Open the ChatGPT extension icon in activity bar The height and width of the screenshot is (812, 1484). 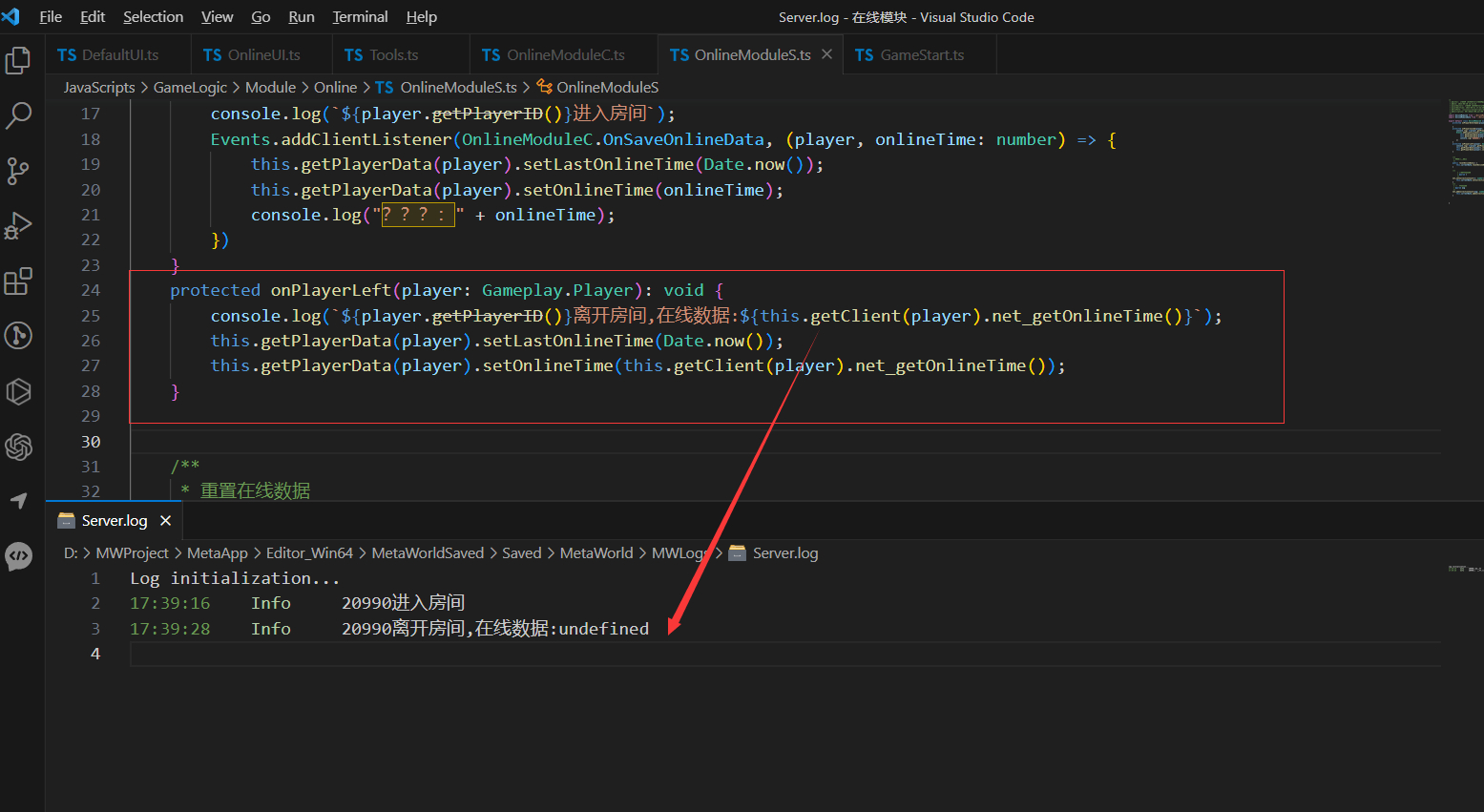(x=18, y=447)
